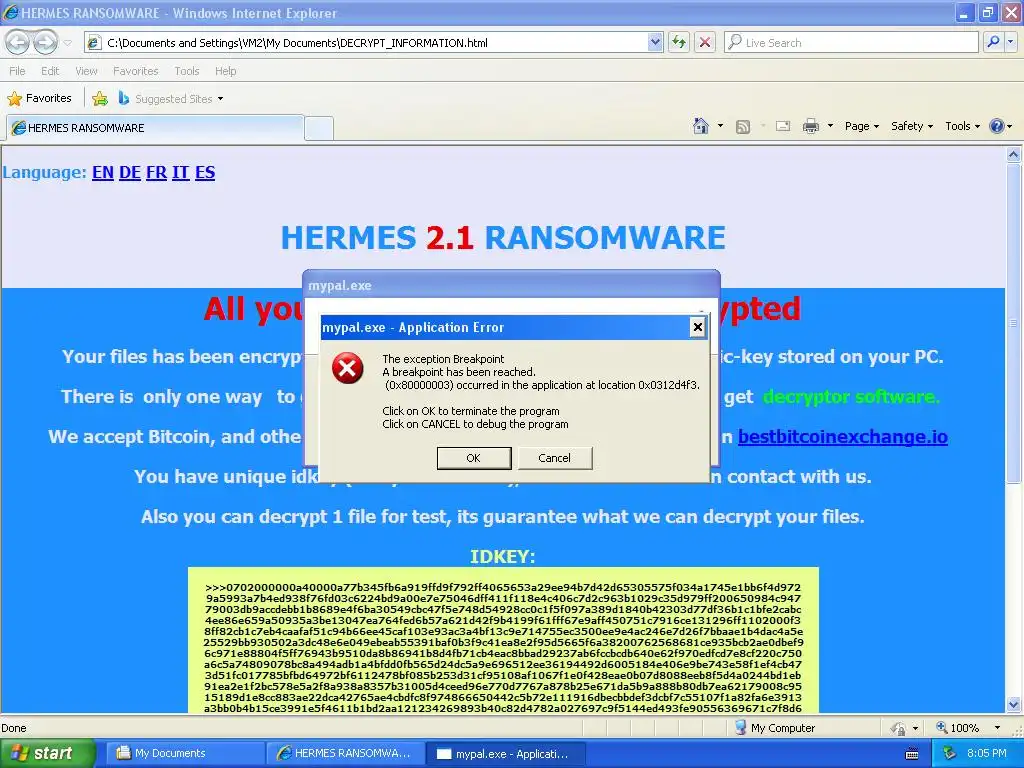Open the File menu

pos(18,71)
